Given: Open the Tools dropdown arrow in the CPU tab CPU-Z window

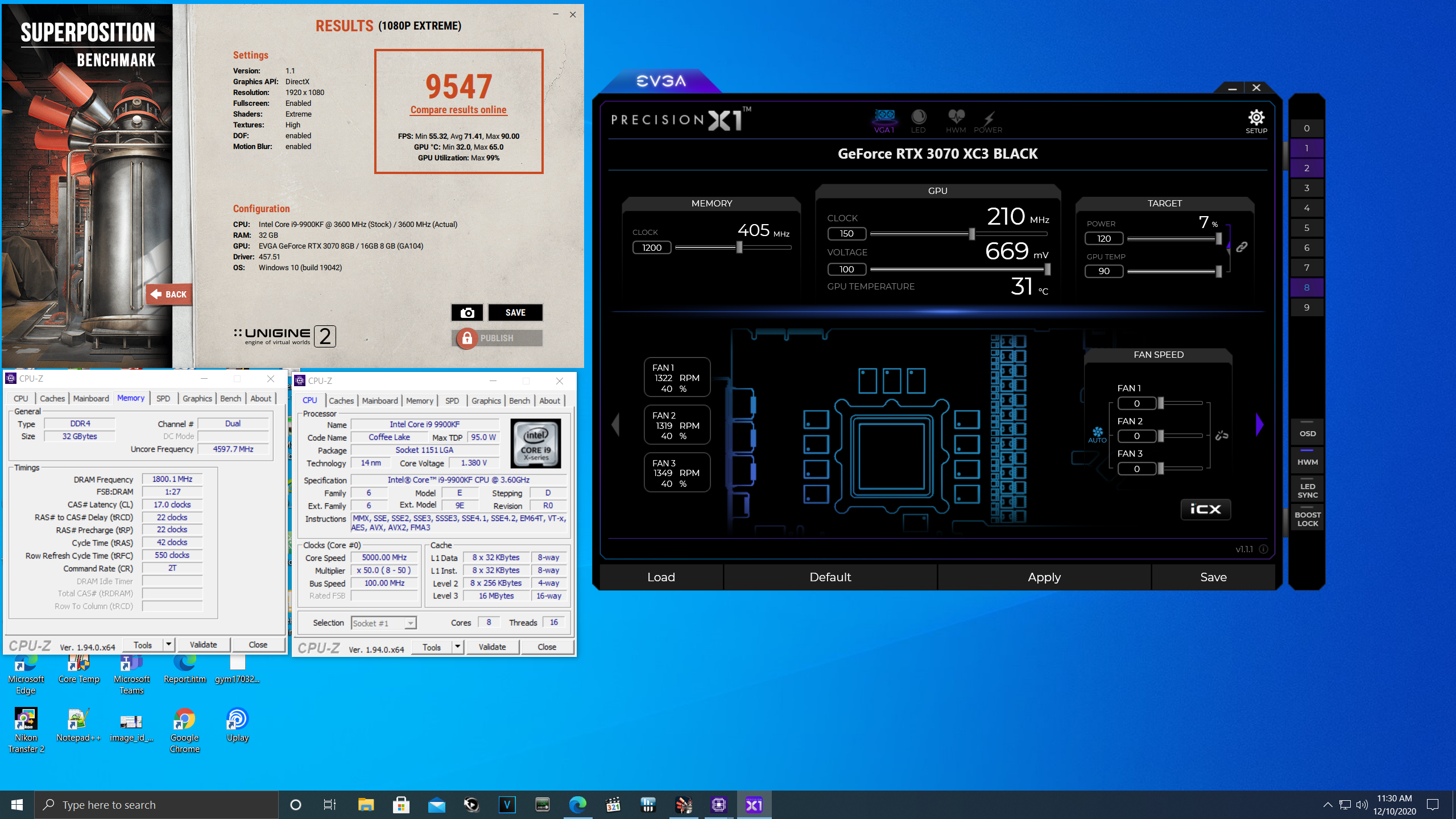Looking at the screenshot, I should (457, 647).
